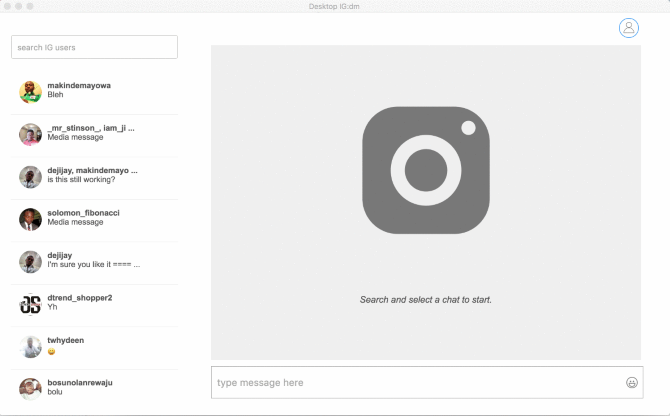Select the dejijay username

point(59,255)
